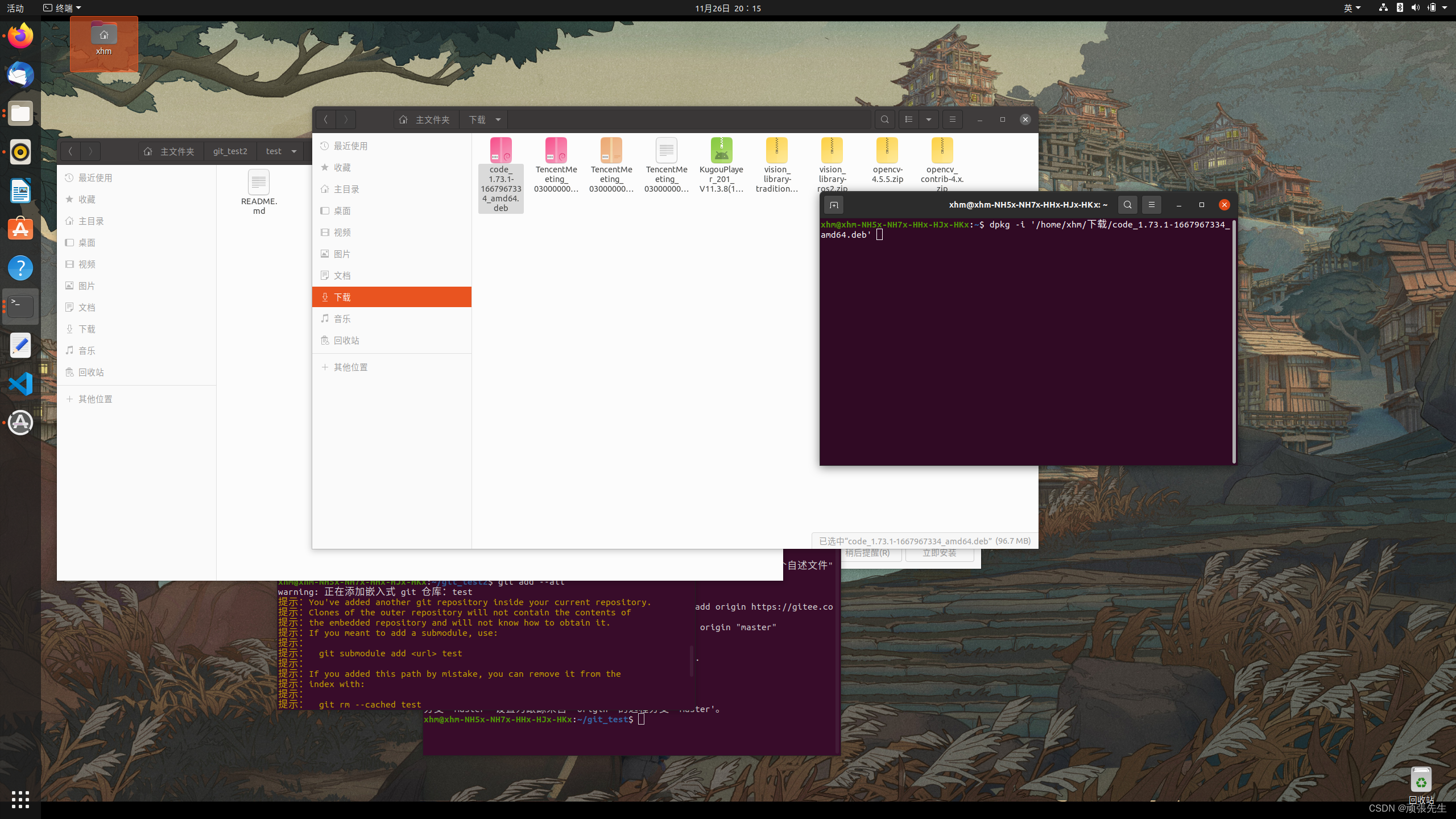Click the search icon in the Downloads window
The image size is (1456, 819).
884,119
